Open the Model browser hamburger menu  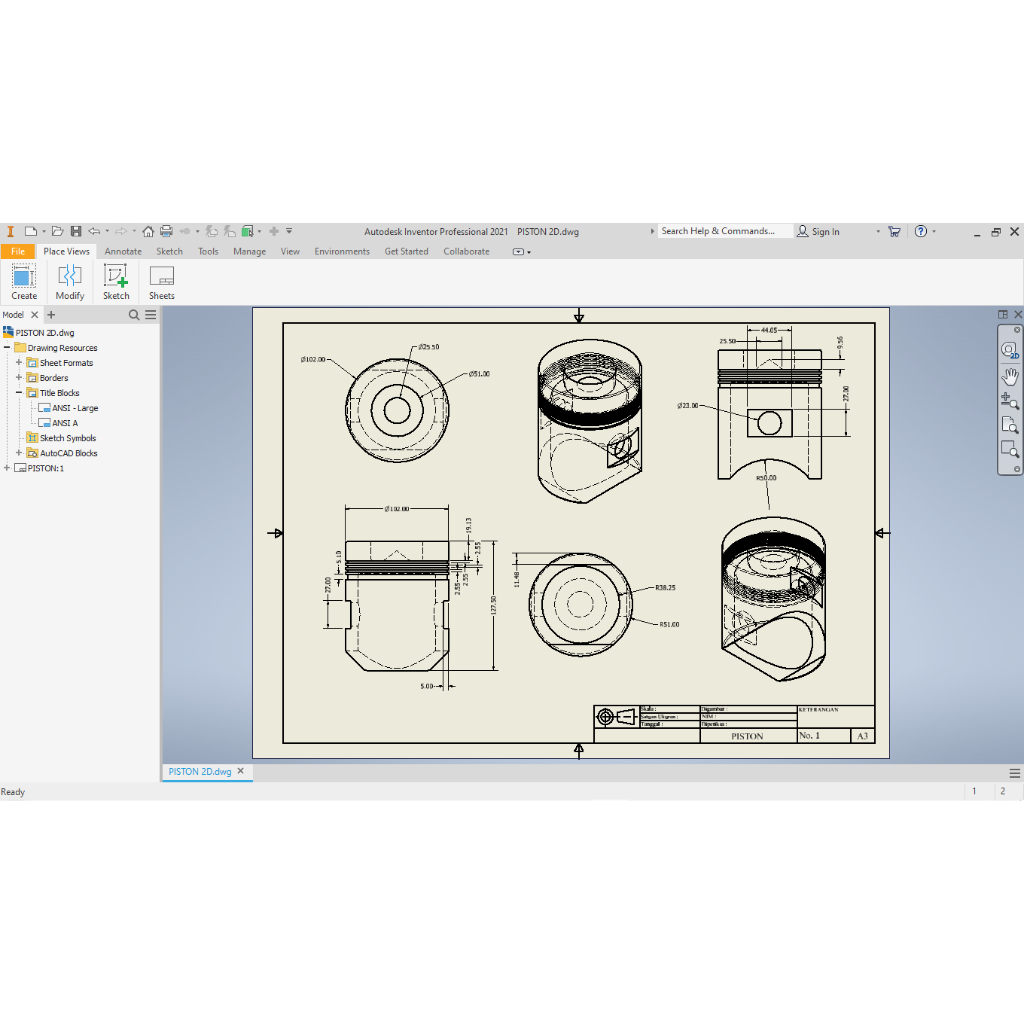pyautogui.click(x=151, y=315)
